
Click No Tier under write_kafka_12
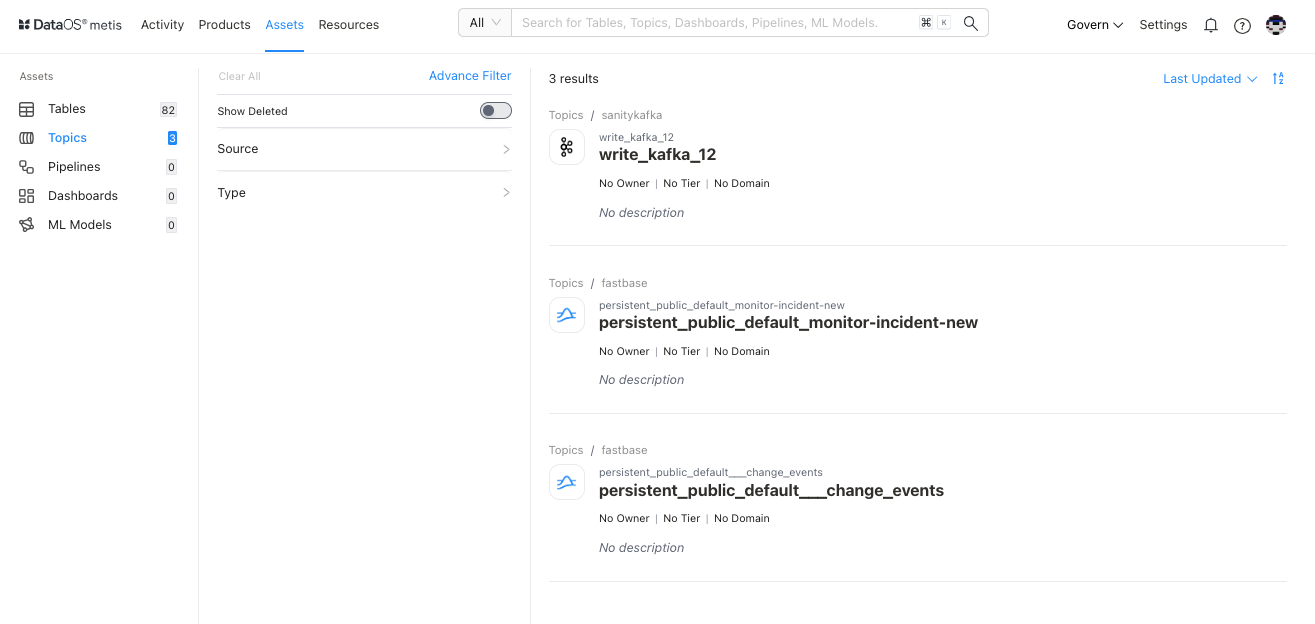682,184
